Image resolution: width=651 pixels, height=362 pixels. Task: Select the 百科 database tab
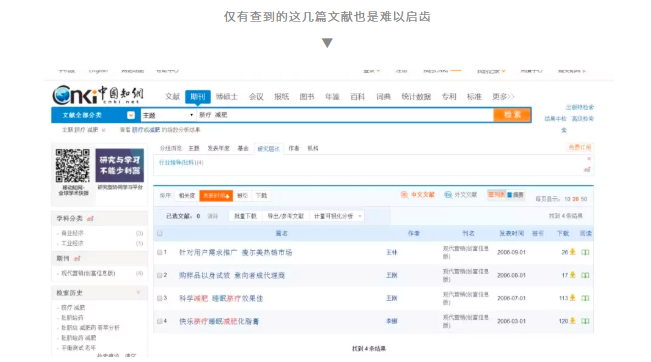pyautogui.click(x=357, y=97)
